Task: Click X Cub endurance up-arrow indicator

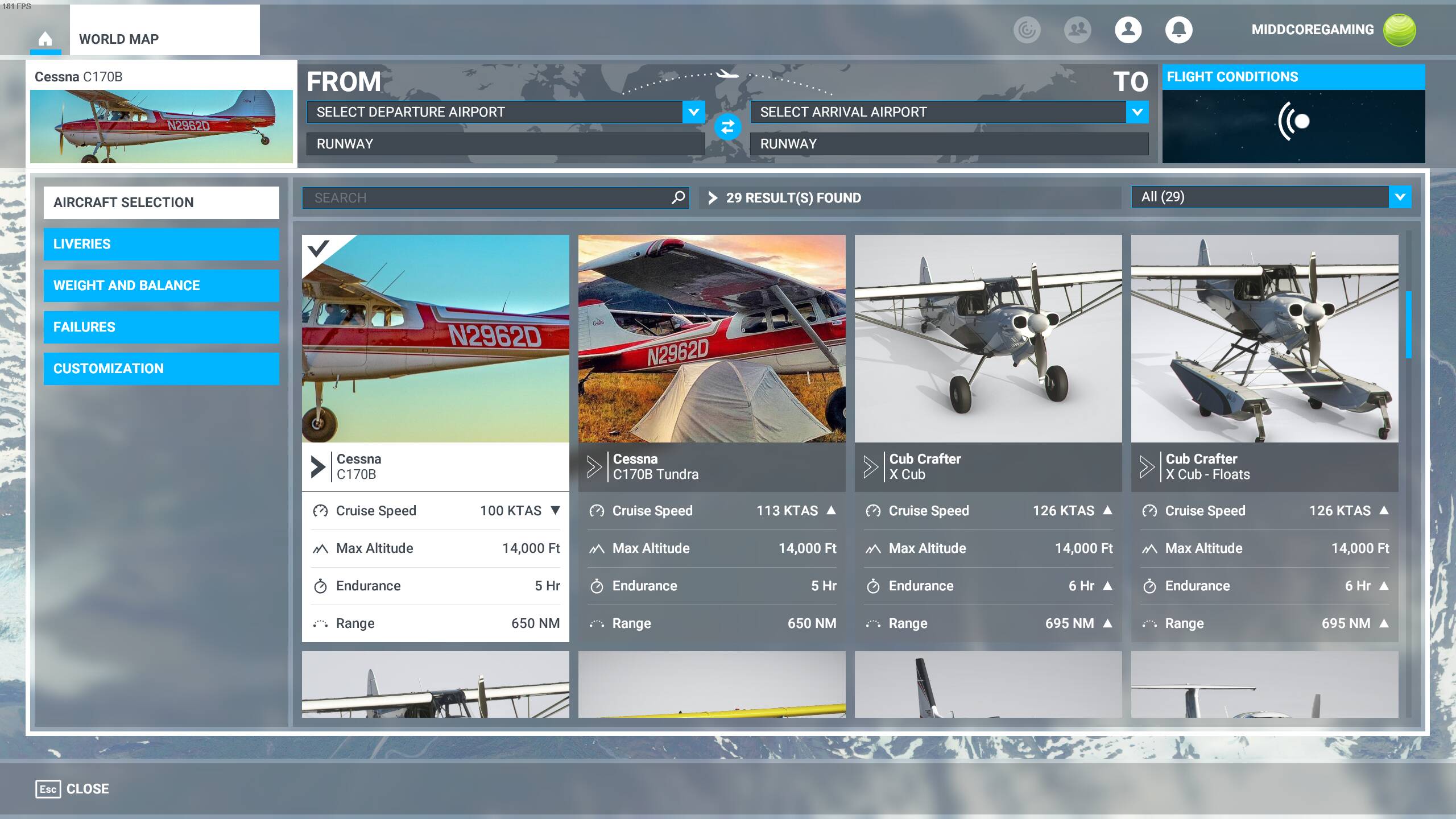Action: [1107, 585]
